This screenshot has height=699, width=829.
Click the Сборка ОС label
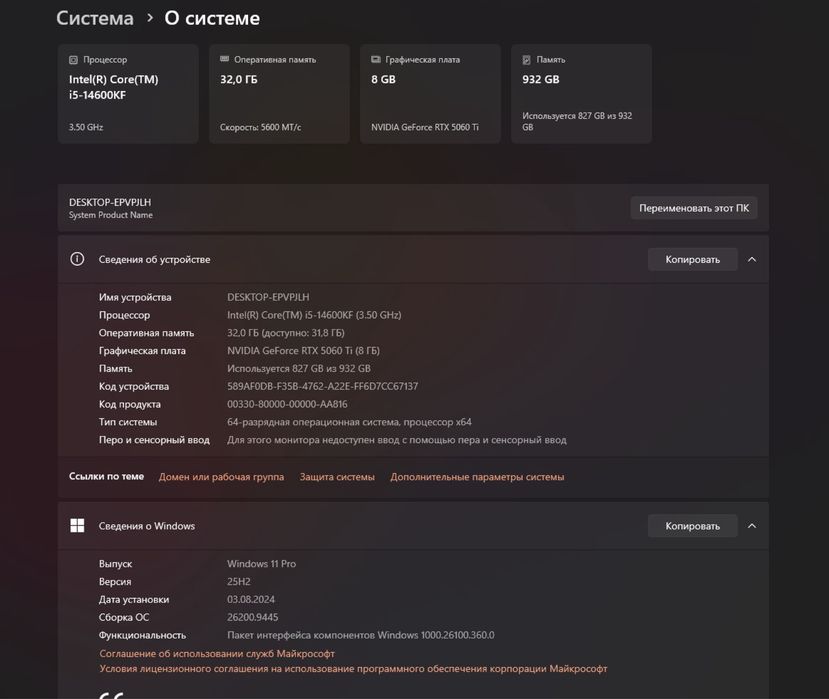click(124, 617)
